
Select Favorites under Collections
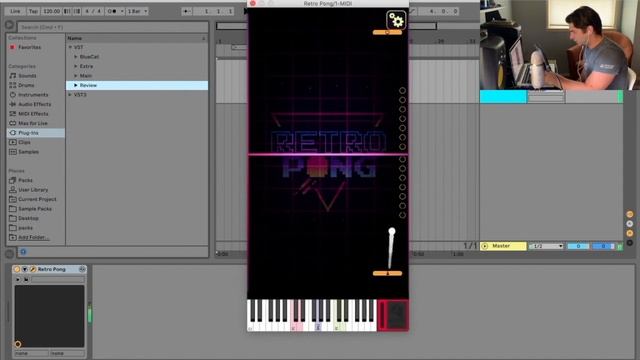click(x=30, y=47)
